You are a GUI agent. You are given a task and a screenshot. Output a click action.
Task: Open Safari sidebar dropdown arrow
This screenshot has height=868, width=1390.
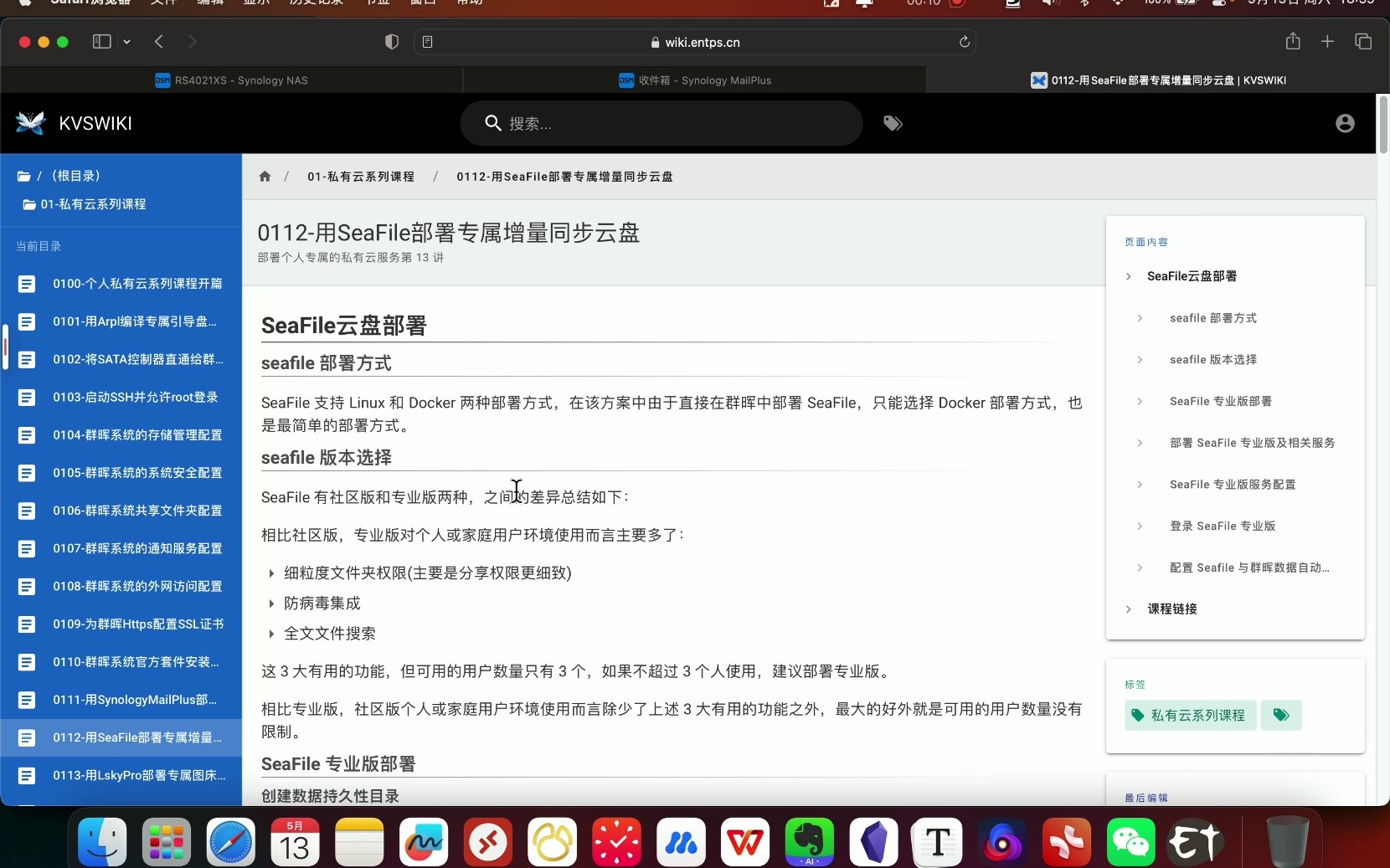(127, 42)
